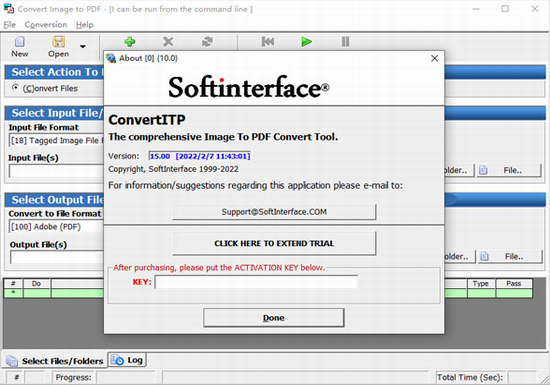Click the Done button

[274, 318]
